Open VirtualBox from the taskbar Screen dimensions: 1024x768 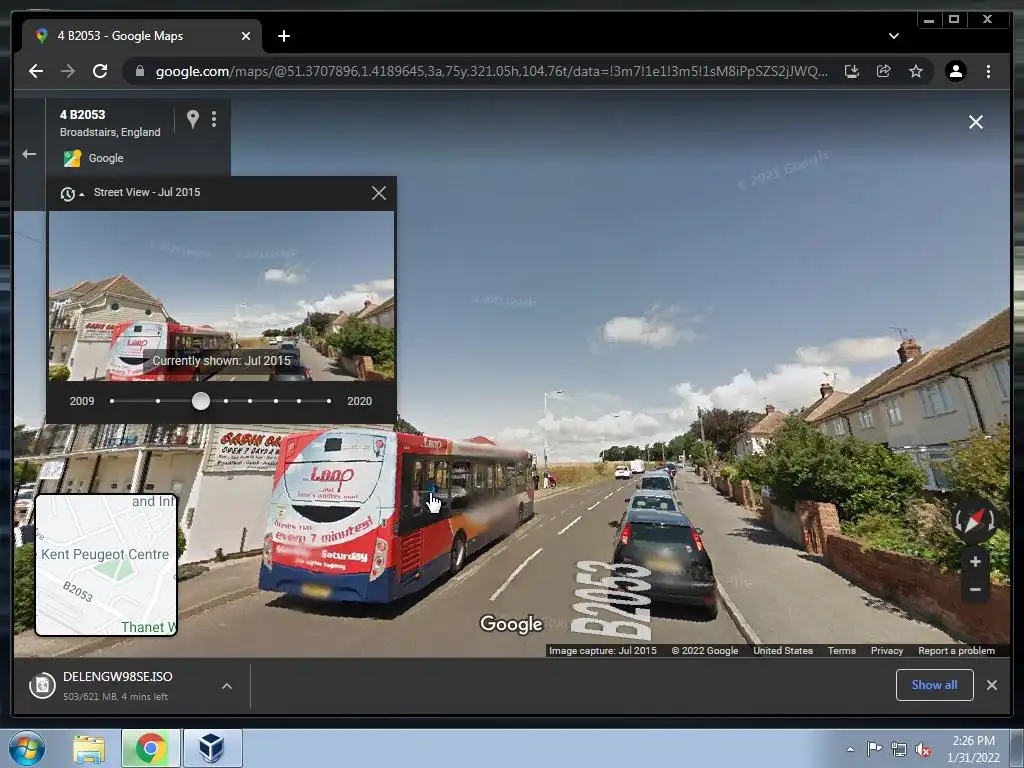tap(212, 748)
